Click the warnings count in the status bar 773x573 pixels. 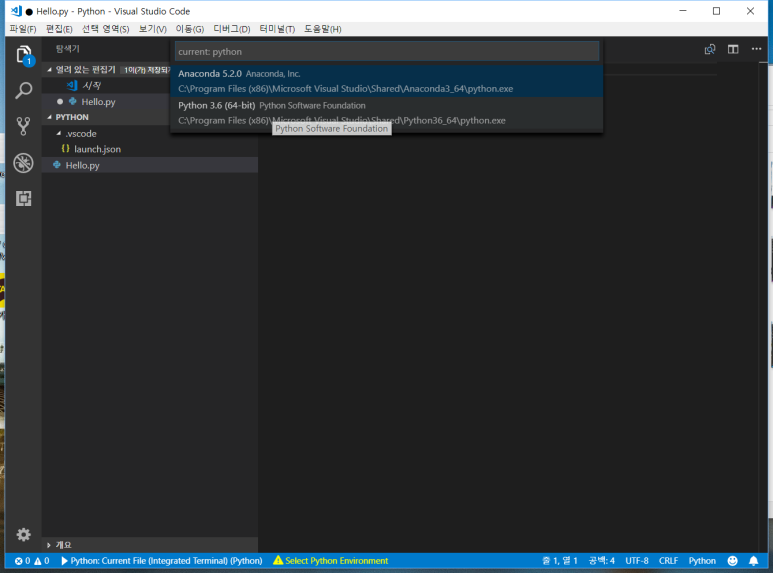(42, 561)
